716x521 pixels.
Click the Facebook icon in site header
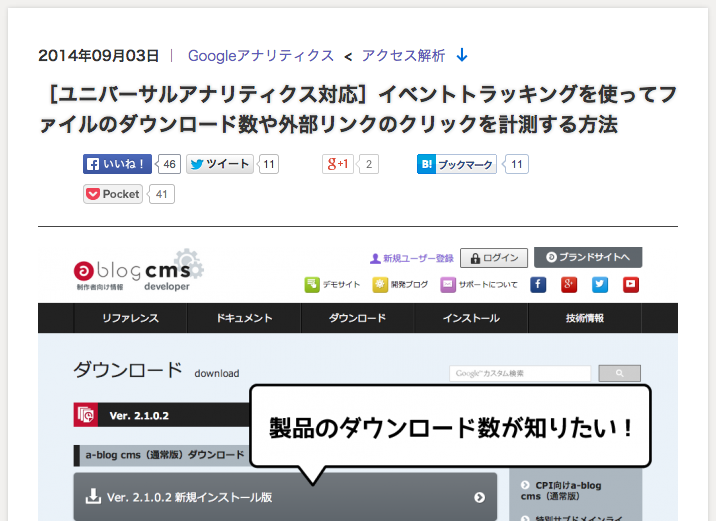538,284
